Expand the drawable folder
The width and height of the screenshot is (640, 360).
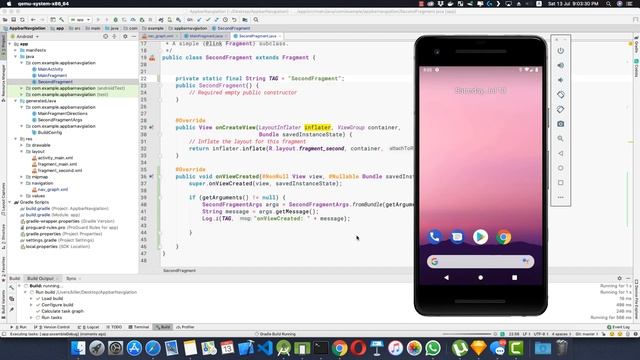point(22,145)
